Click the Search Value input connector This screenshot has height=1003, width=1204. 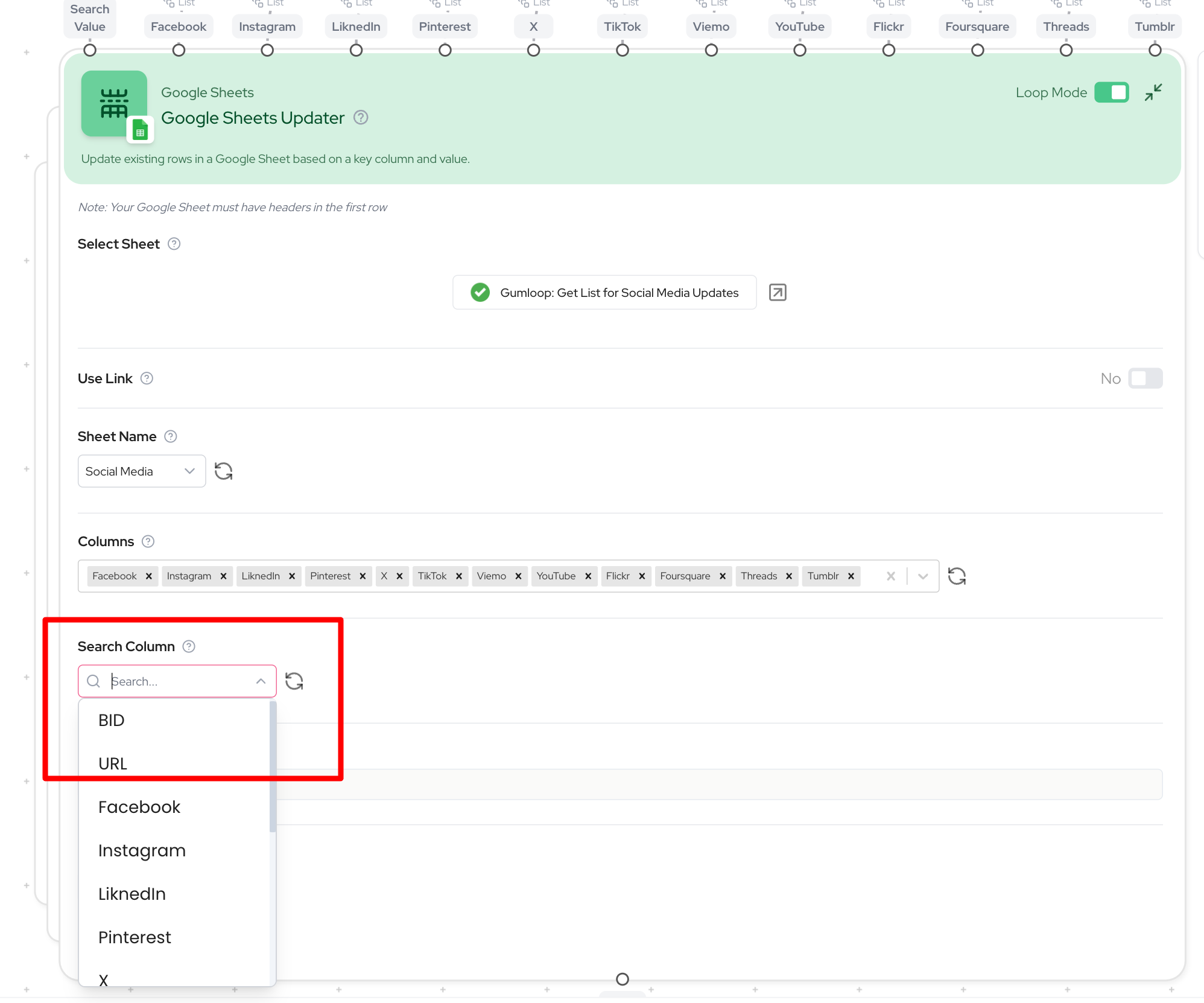[x=90, y=50]
